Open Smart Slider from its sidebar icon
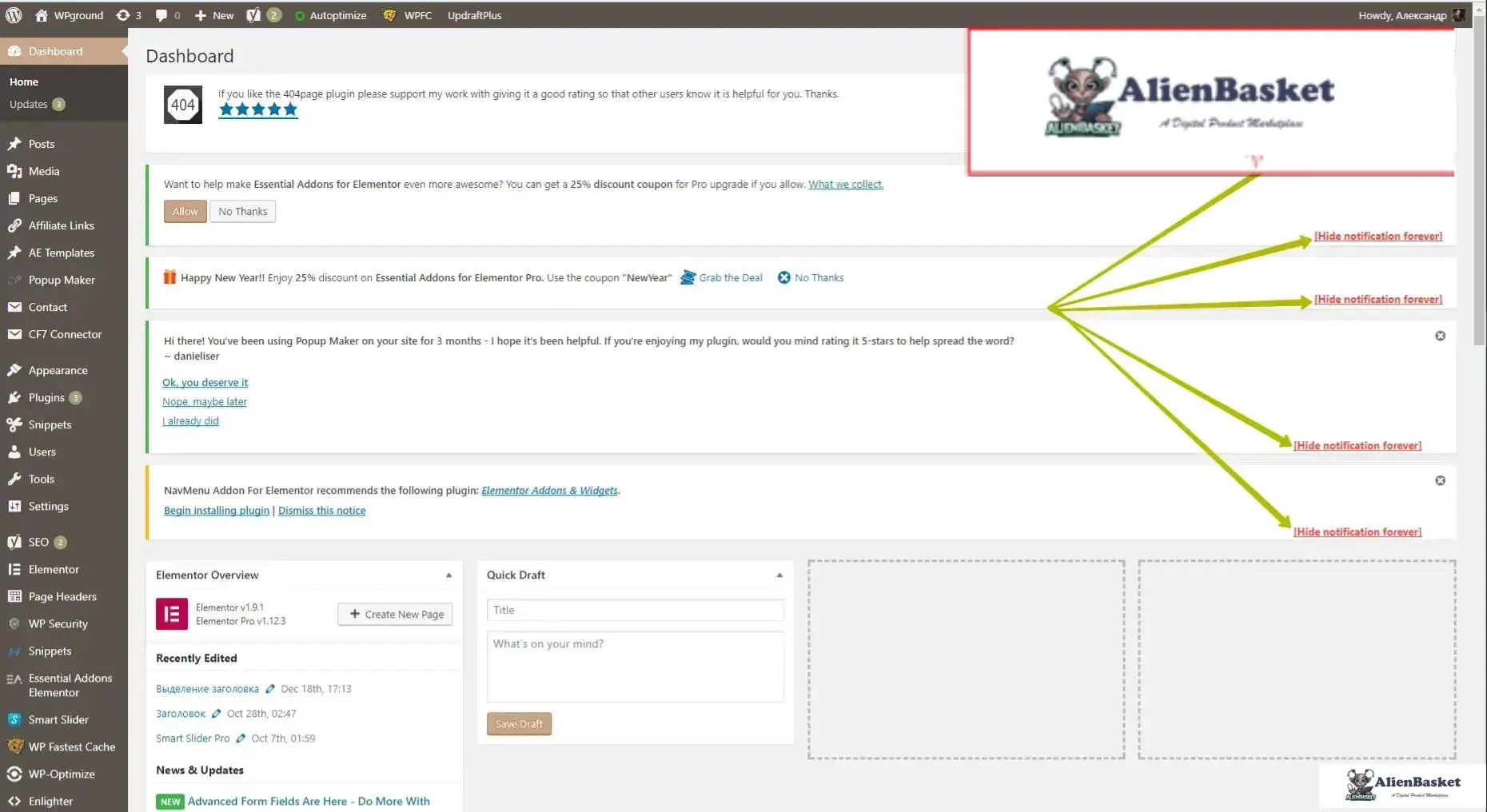This screenshot has width=1487, height=812. coord(14,719)
